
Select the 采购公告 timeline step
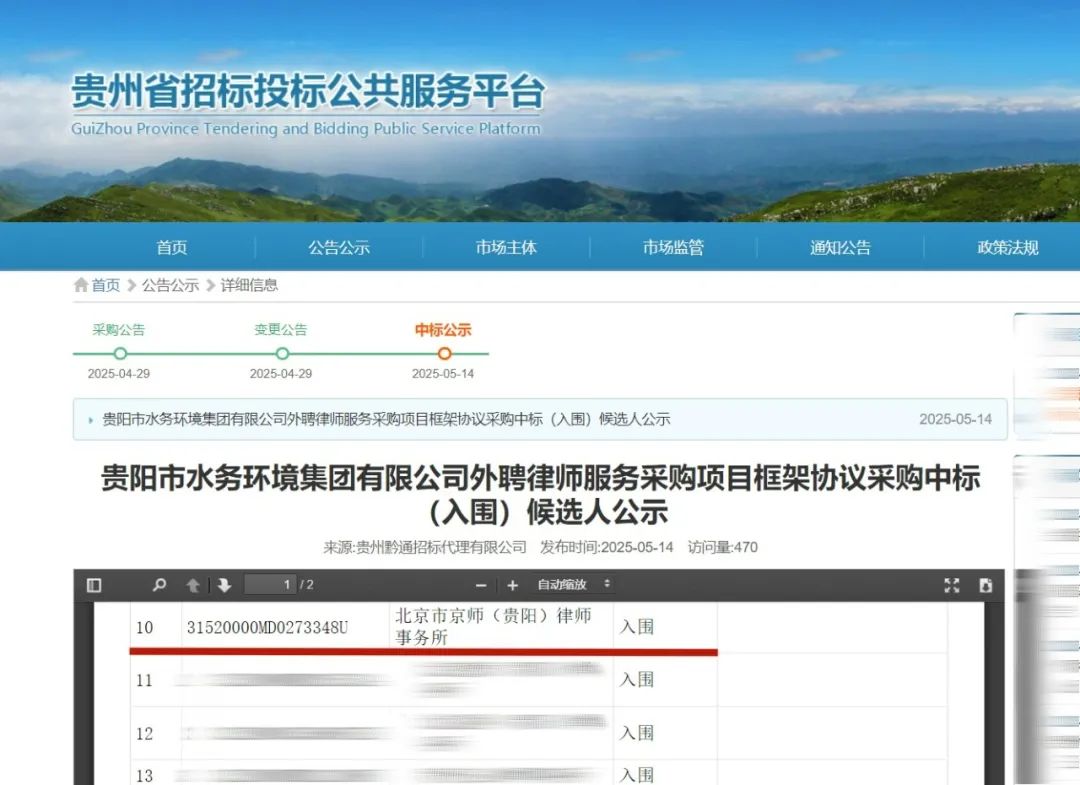coord(118,330)
